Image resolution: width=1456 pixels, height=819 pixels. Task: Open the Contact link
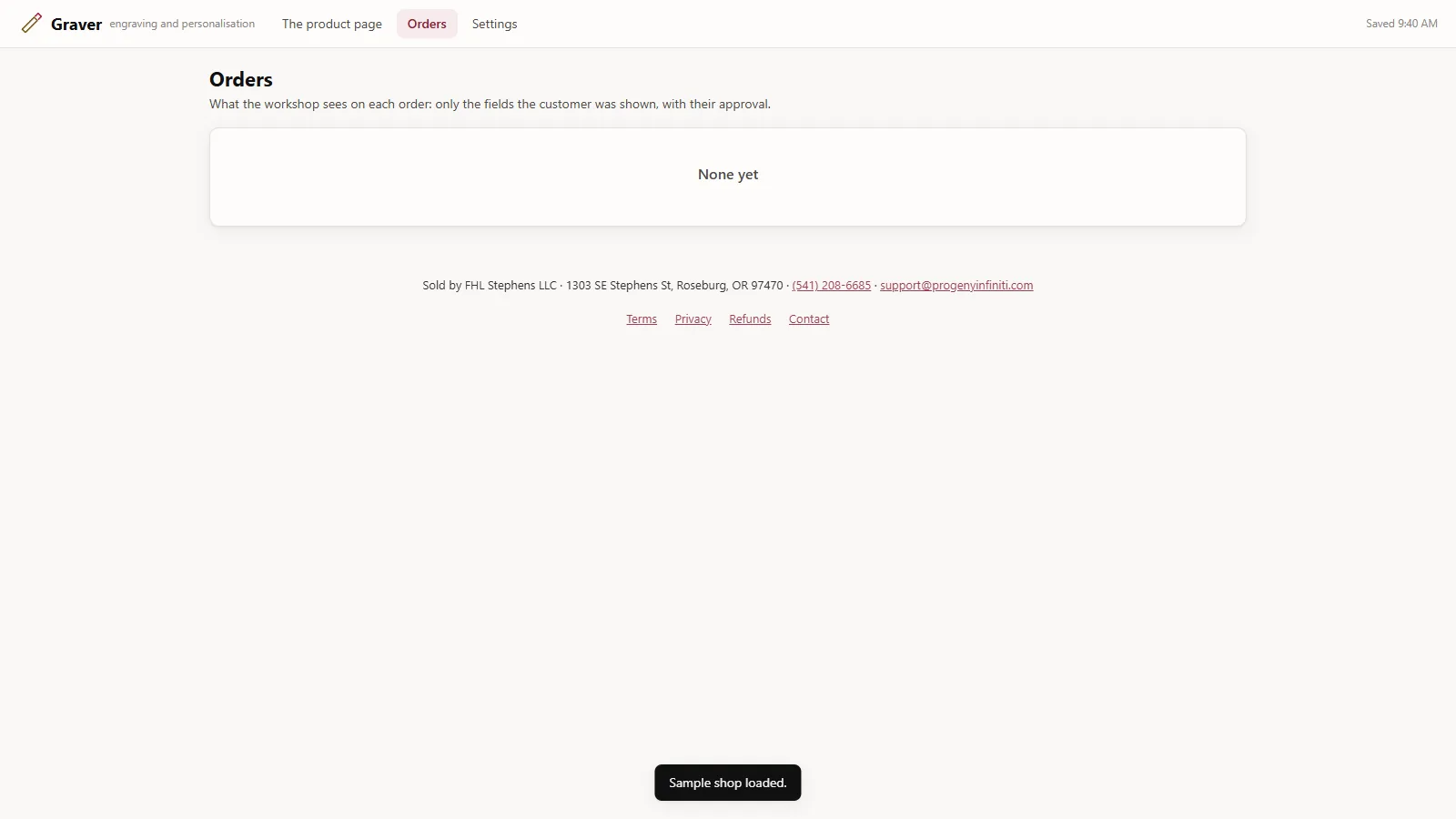tap(809, 319)
